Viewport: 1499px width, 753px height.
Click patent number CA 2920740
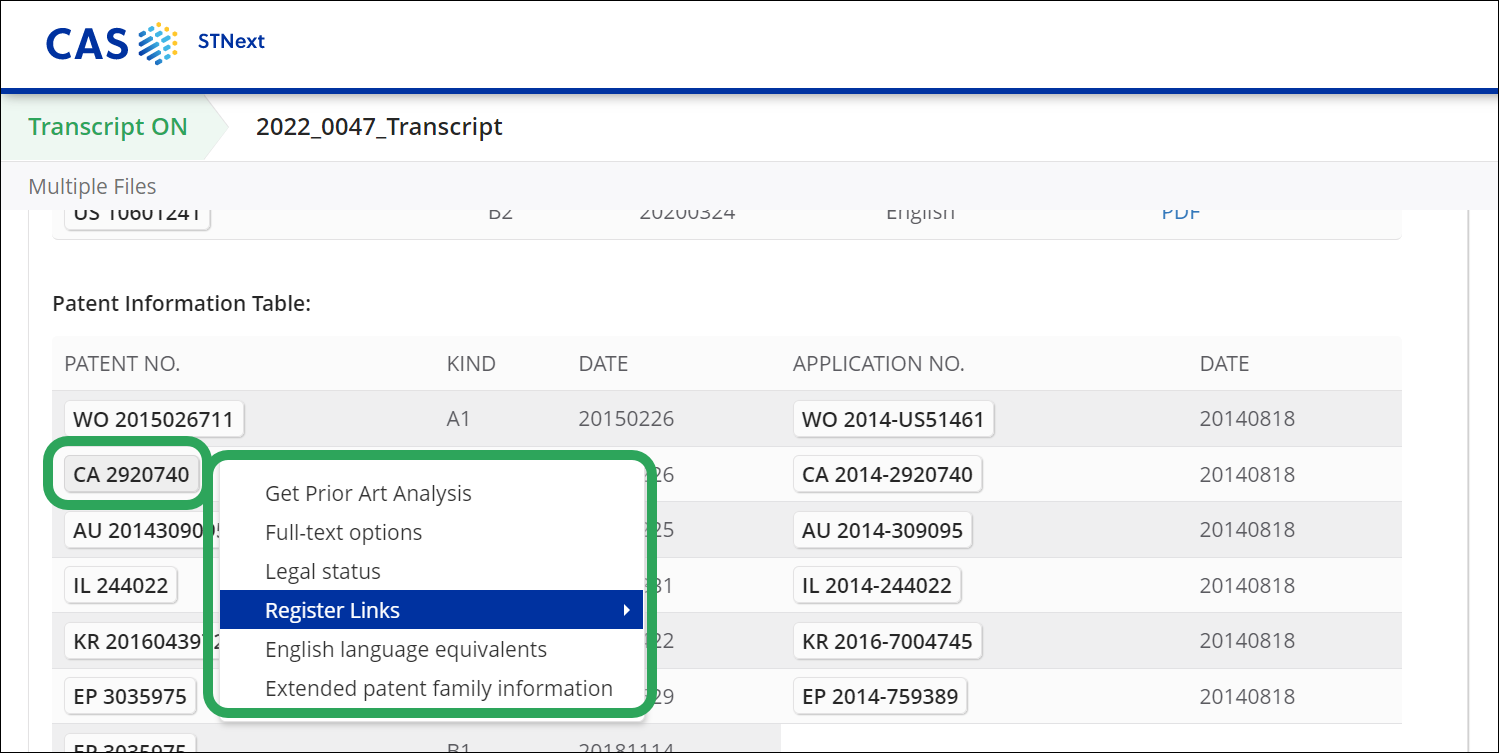131,475
